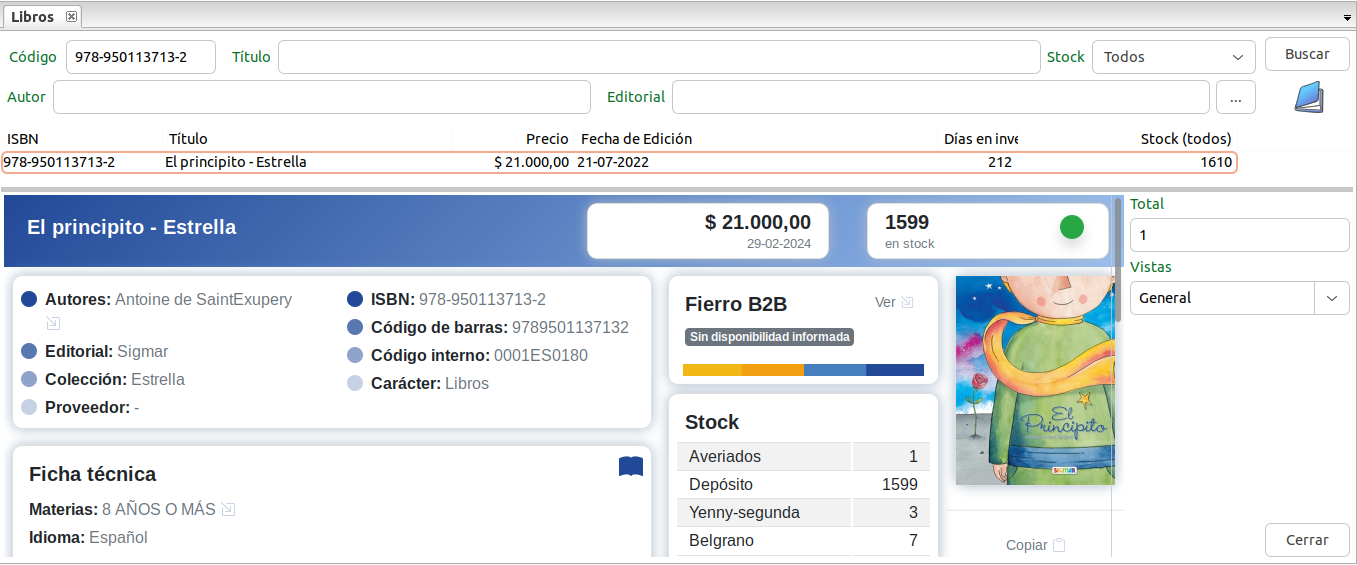This screenshot has width=1357, height=565.
Task: Click into the Título search field
Action: point(659,57)
